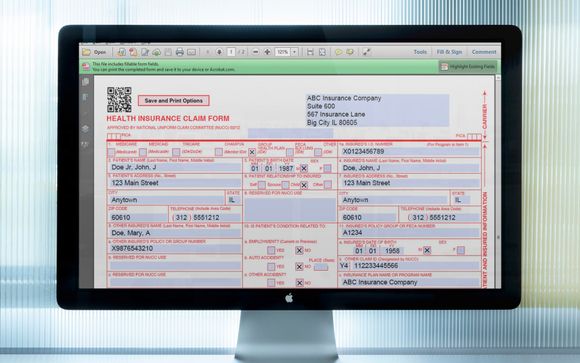Screen dimensions: 580x363
Task: Open the layers icon in the left sidebar
Action: click(85, 128)
